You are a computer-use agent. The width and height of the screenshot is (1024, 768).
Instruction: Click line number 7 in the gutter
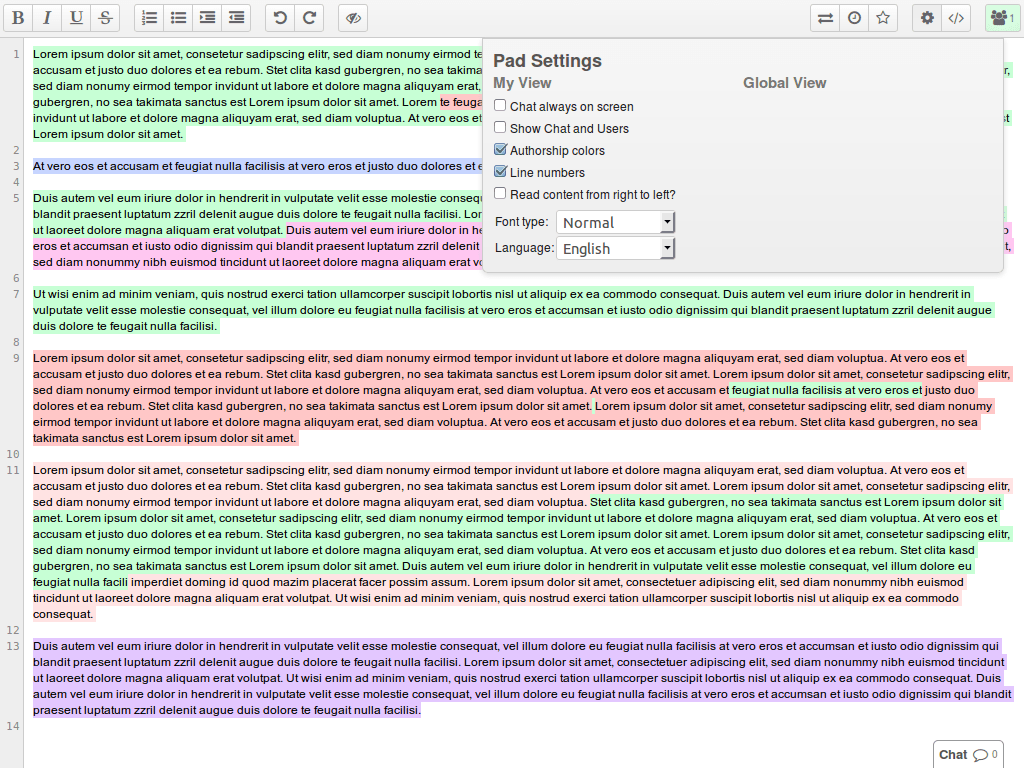point(16,294)
